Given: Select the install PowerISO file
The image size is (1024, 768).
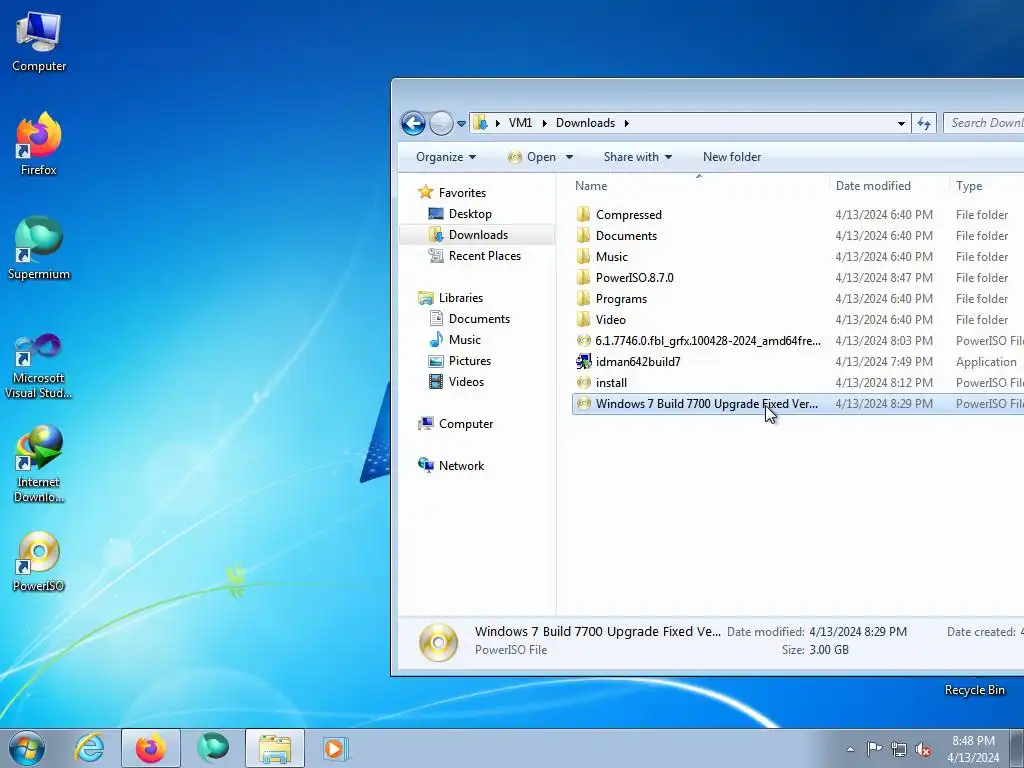Looking at the screenshot, I should coord(611,383).
